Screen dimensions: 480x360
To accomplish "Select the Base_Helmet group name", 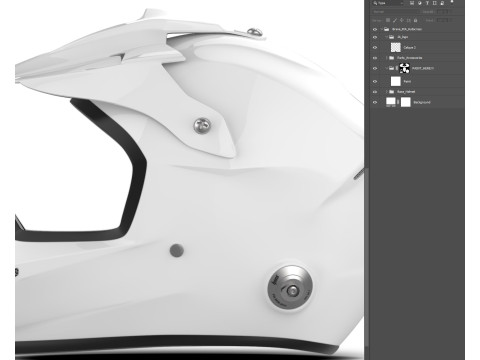I will pyautogui.click(x=406, y=92).
